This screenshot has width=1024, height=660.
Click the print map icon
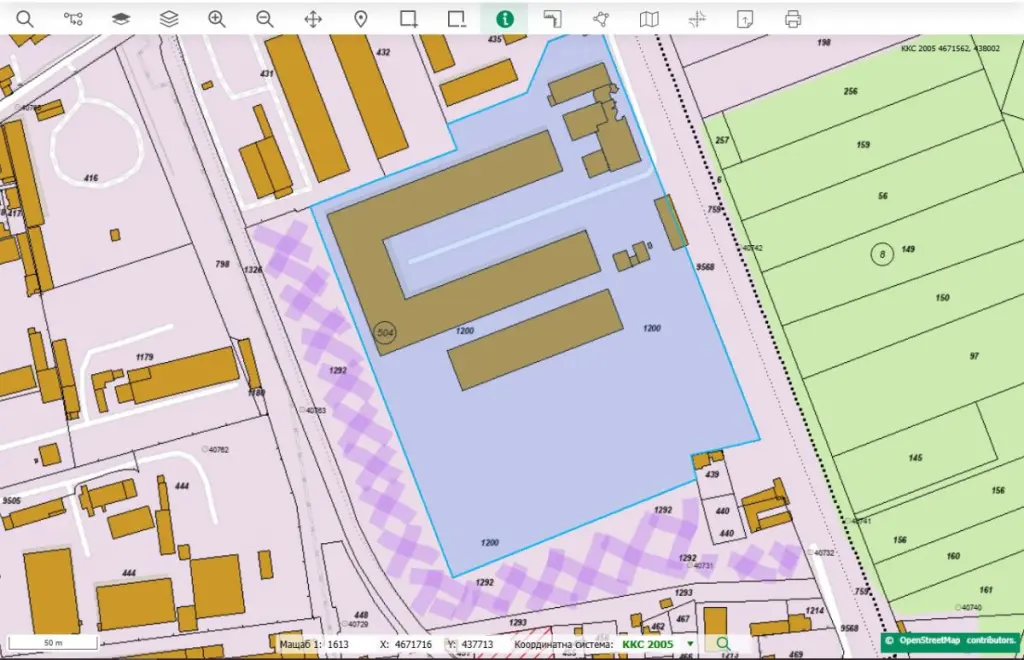(793, 18)
